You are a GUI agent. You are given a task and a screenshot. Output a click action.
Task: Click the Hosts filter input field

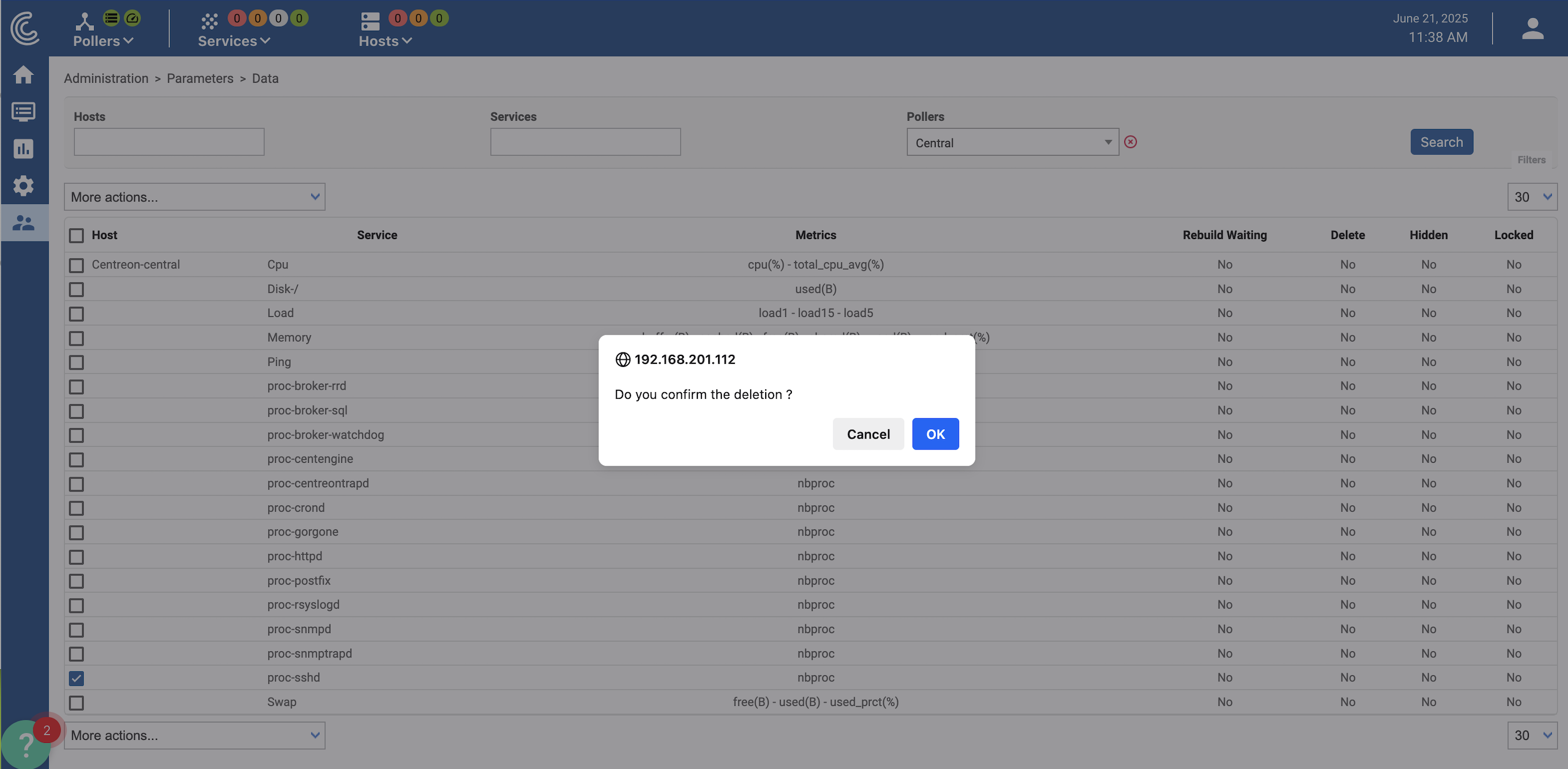pos(169,142)
